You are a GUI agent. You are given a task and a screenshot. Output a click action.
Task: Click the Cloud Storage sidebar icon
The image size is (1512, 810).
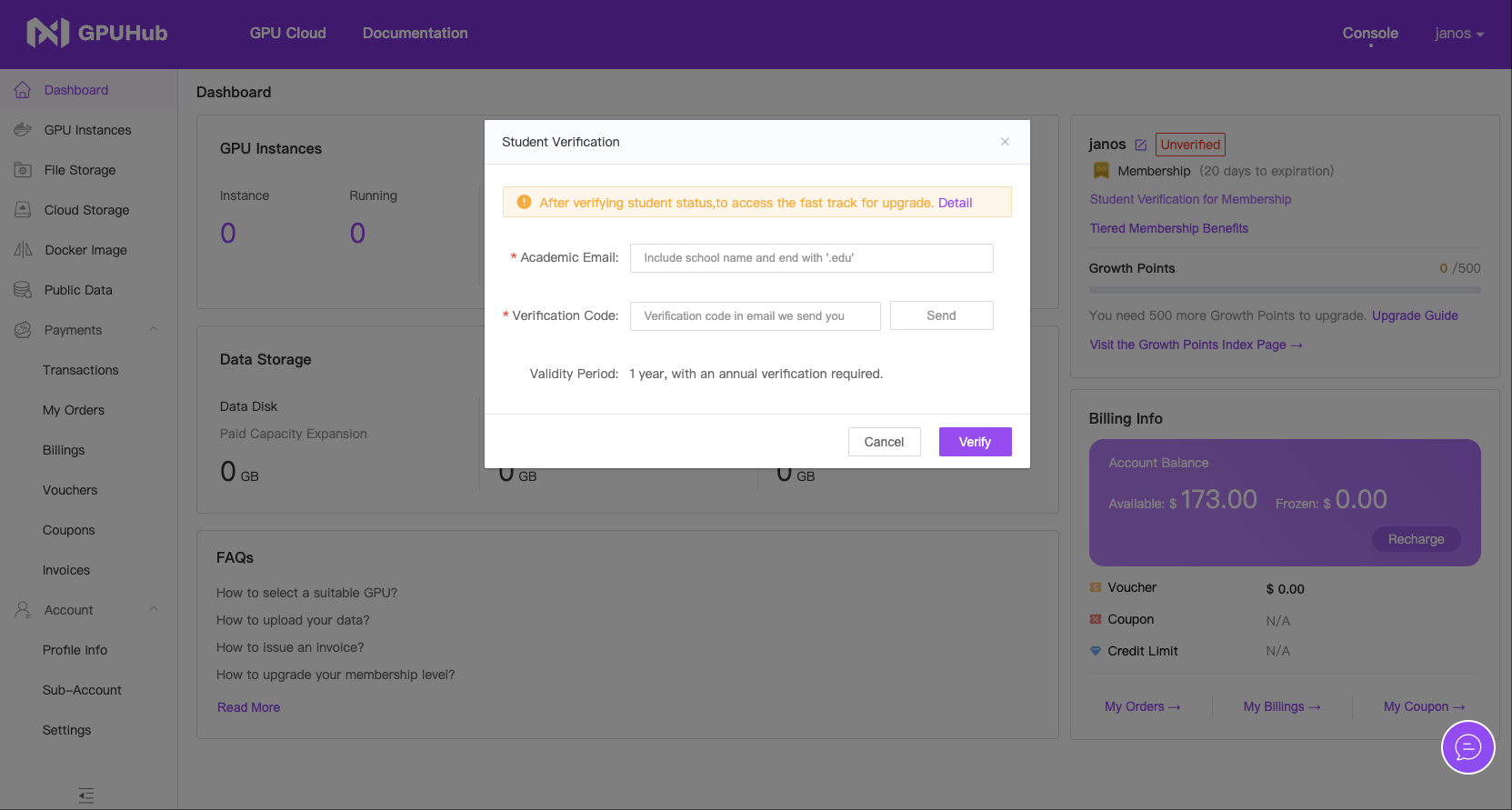click(x=23, y=210)
